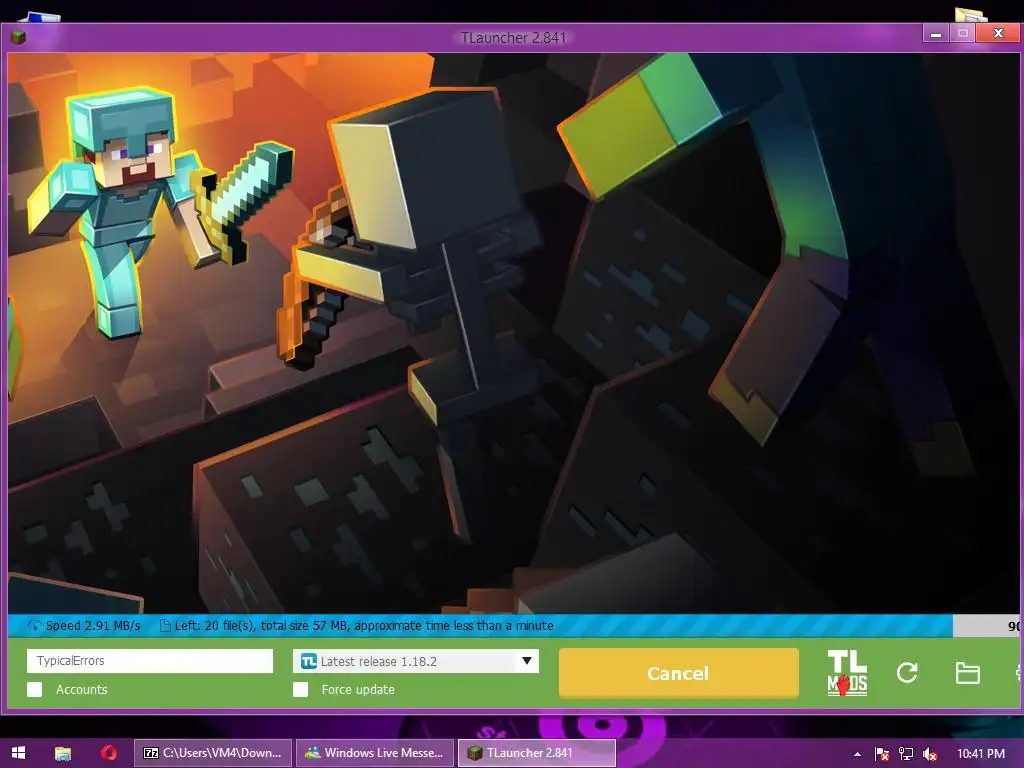Minimize the TLauncher window
The width and height of the screenshot is (1024, 768).
pyautogui.click(x=936, y=33)
